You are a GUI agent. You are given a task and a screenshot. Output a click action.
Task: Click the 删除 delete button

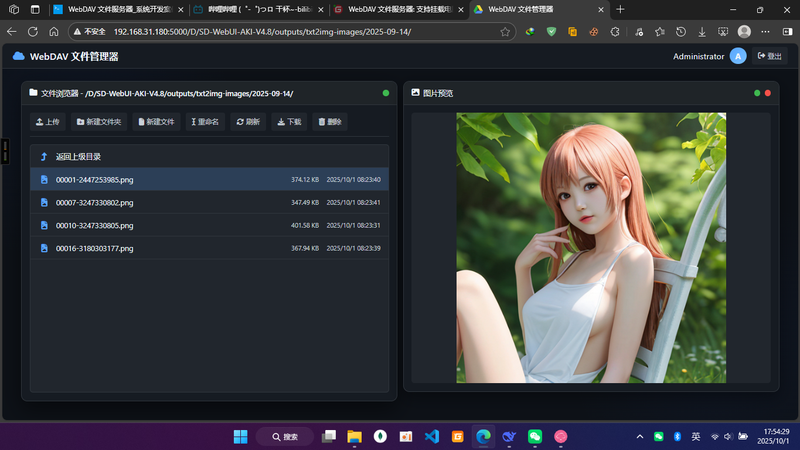[330, 122]
